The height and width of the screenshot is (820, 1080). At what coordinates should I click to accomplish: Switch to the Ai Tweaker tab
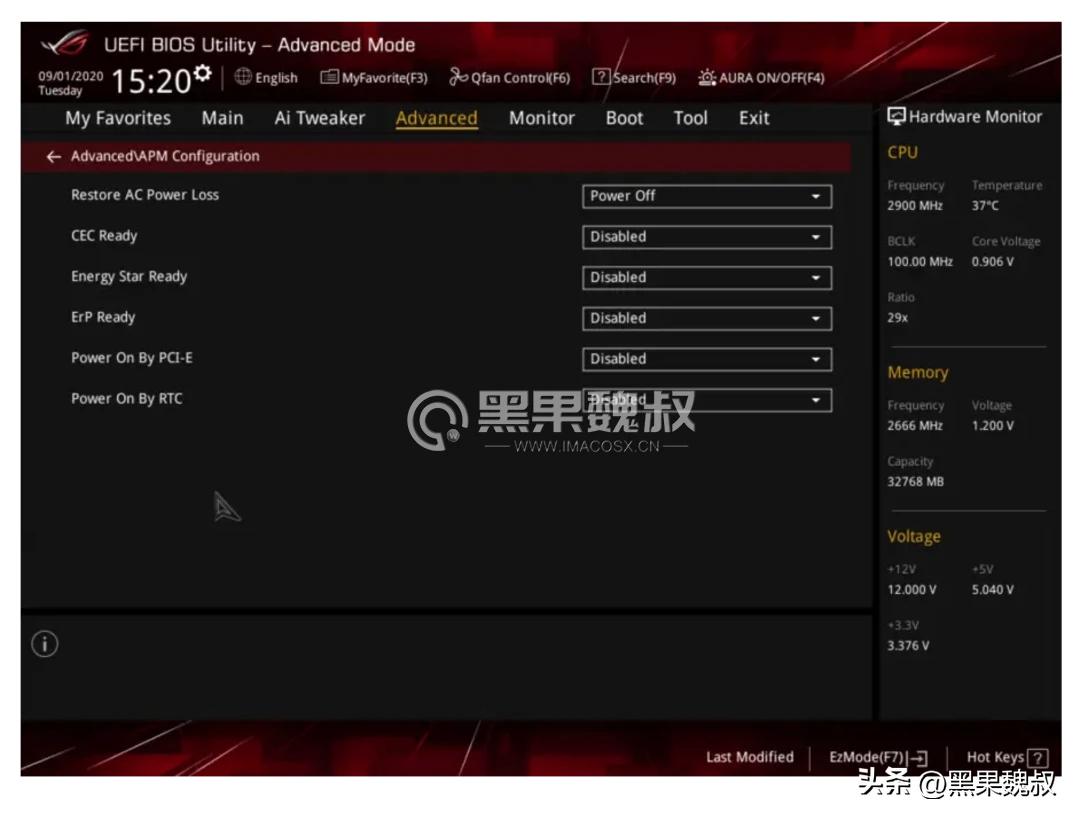click(319, 118)
